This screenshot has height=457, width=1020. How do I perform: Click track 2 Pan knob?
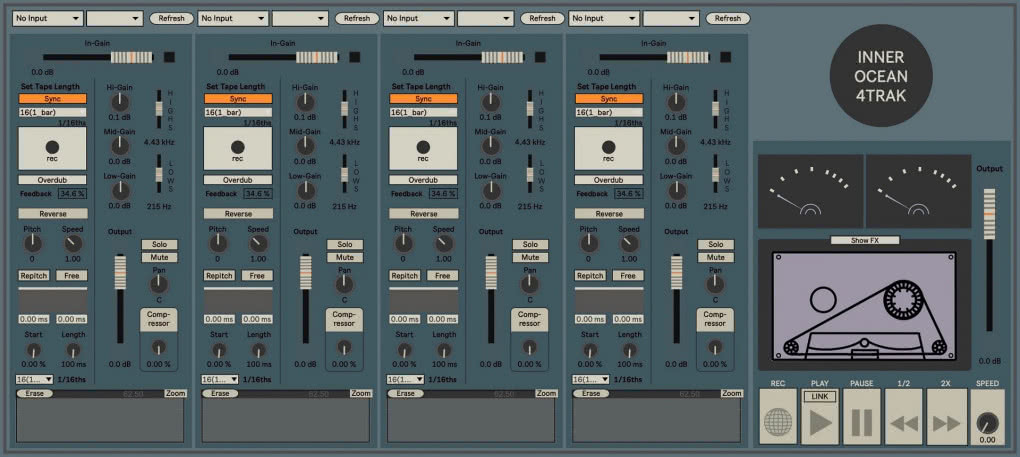coord(345,284)
